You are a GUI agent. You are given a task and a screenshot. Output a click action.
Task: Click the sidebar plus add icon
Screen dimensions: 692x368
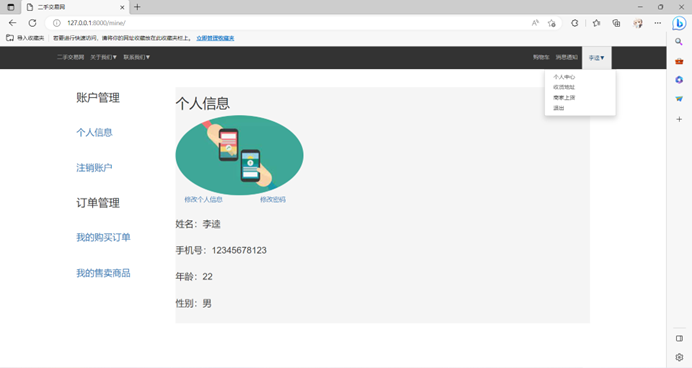click(679, 119)
